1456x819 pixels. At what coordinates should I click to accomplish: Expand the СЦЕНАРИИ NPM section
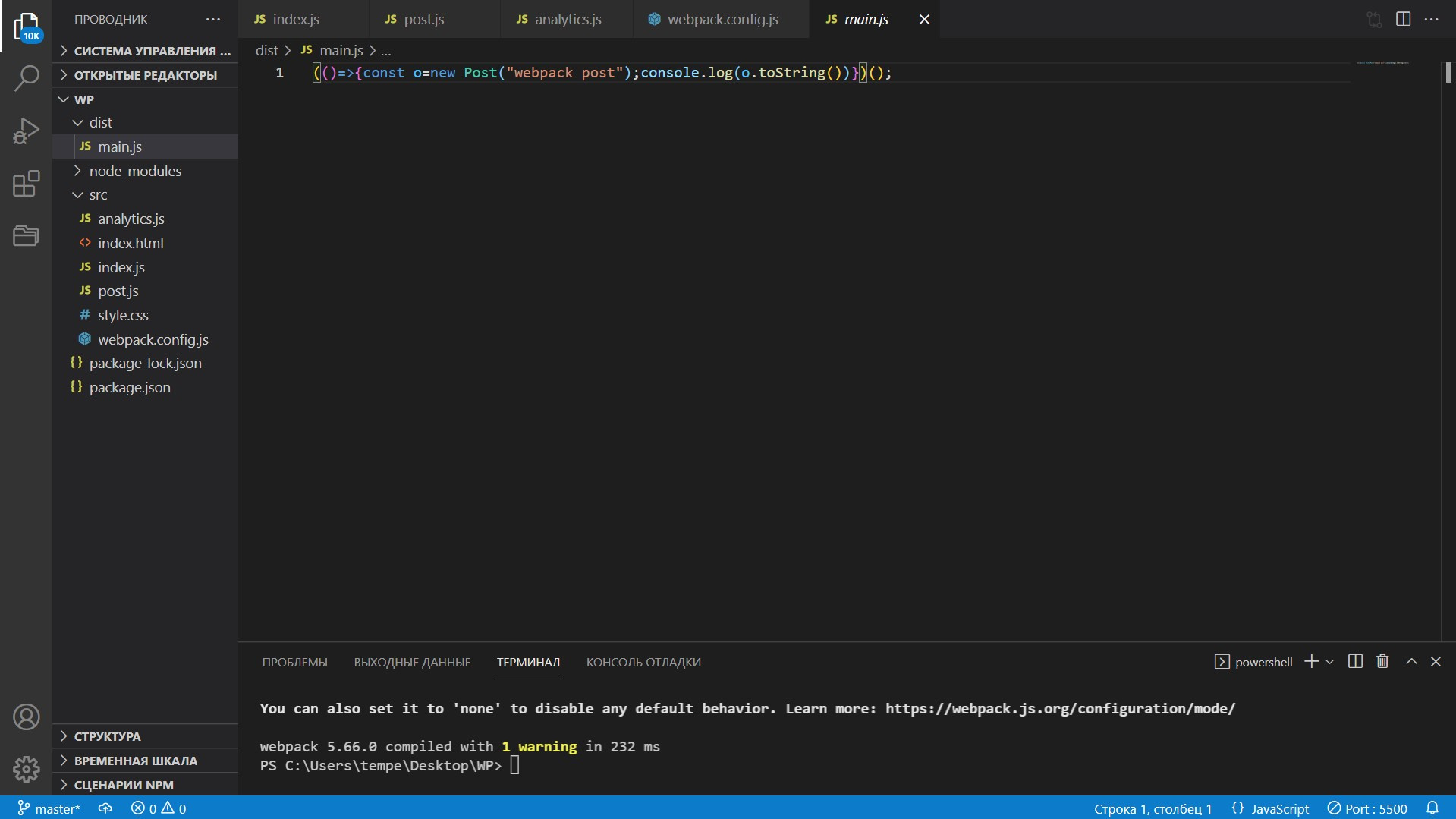tap(145, 785)
